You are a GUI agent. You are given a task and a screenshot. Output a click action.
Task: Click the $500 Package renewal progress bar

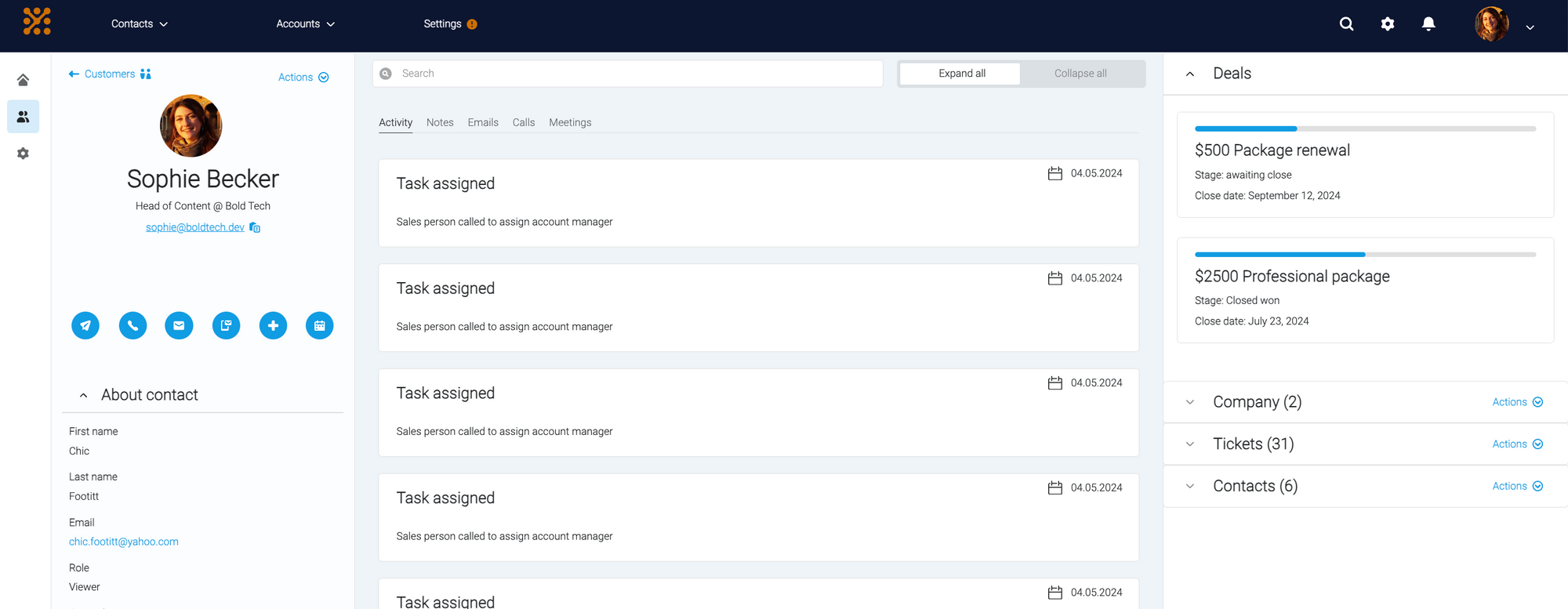pos(1365,129)
